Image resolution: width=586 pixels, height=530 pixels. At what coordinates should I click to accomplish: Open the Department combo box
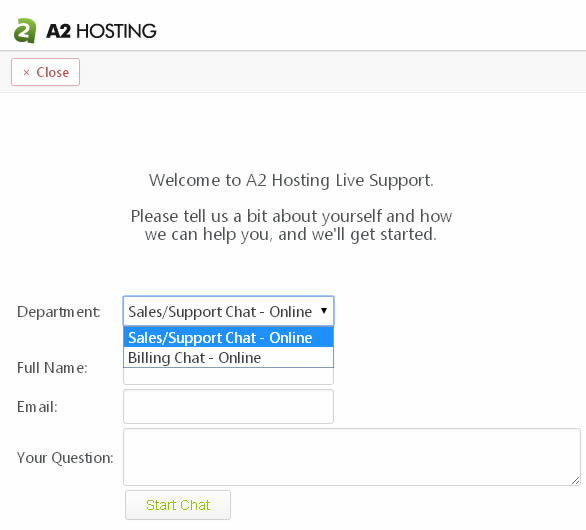click(x=228, y=311)
